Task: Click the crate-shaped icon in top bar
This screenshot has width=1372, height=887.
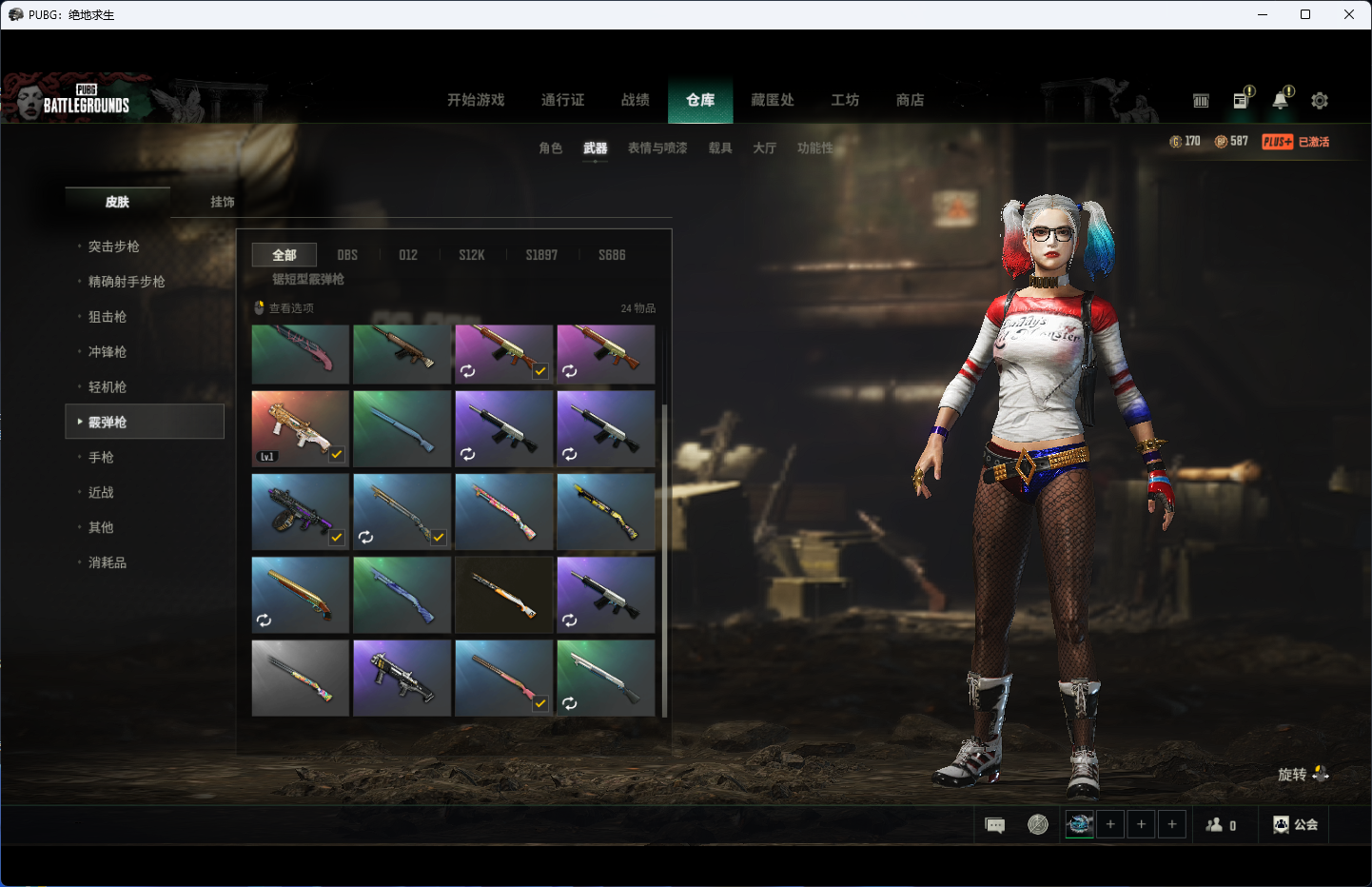Action: (1201, 101)
